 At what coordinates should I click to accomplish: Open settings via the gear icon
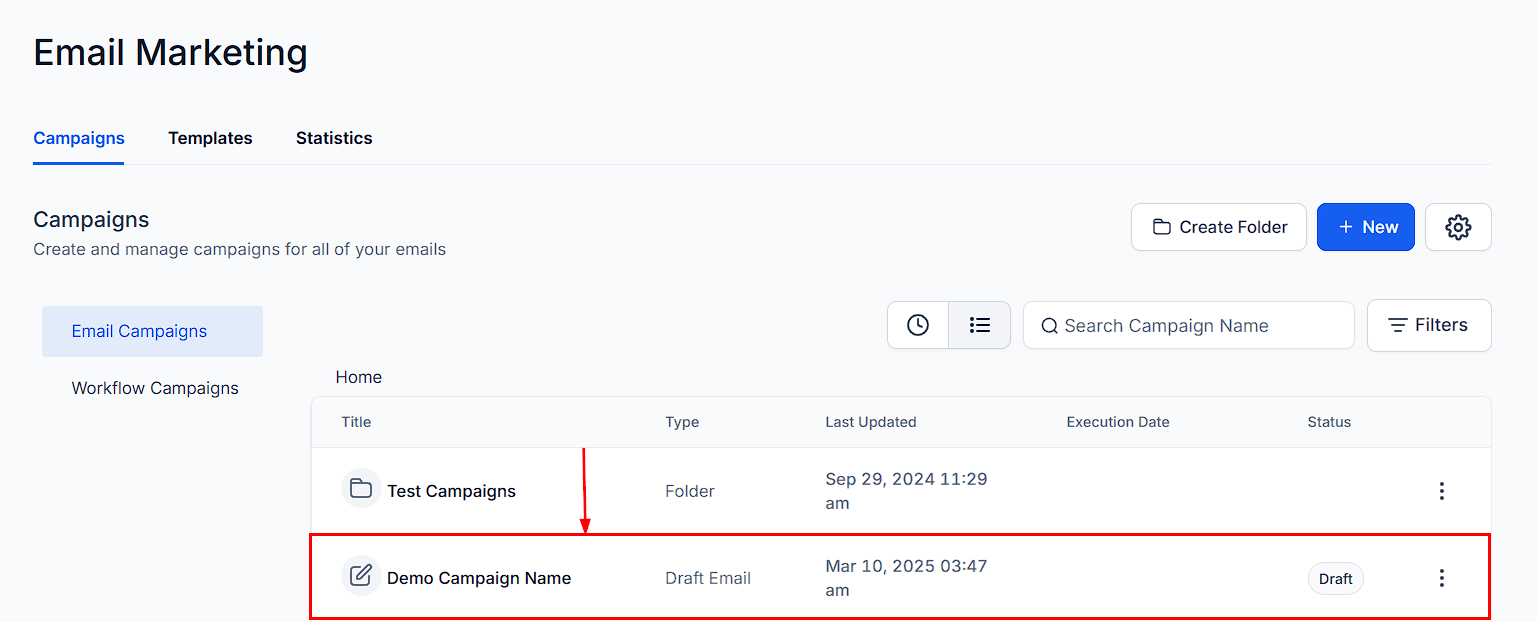(x=1458, y=227)
